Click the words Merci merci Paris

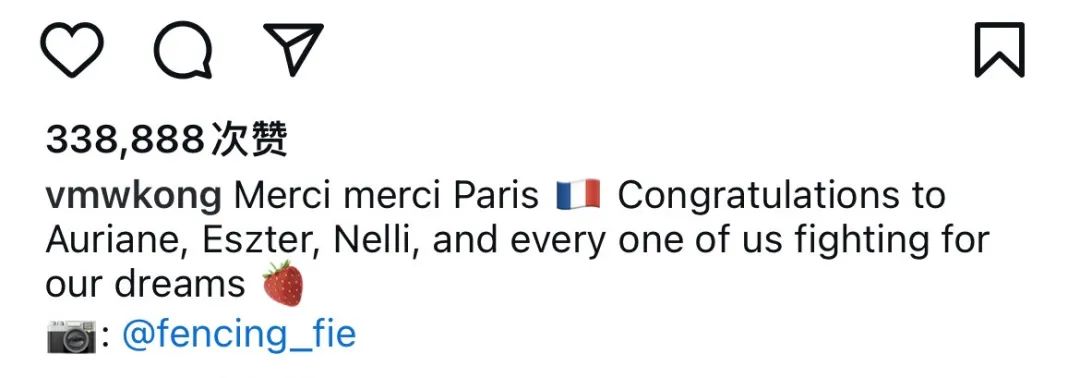(386, 196)
